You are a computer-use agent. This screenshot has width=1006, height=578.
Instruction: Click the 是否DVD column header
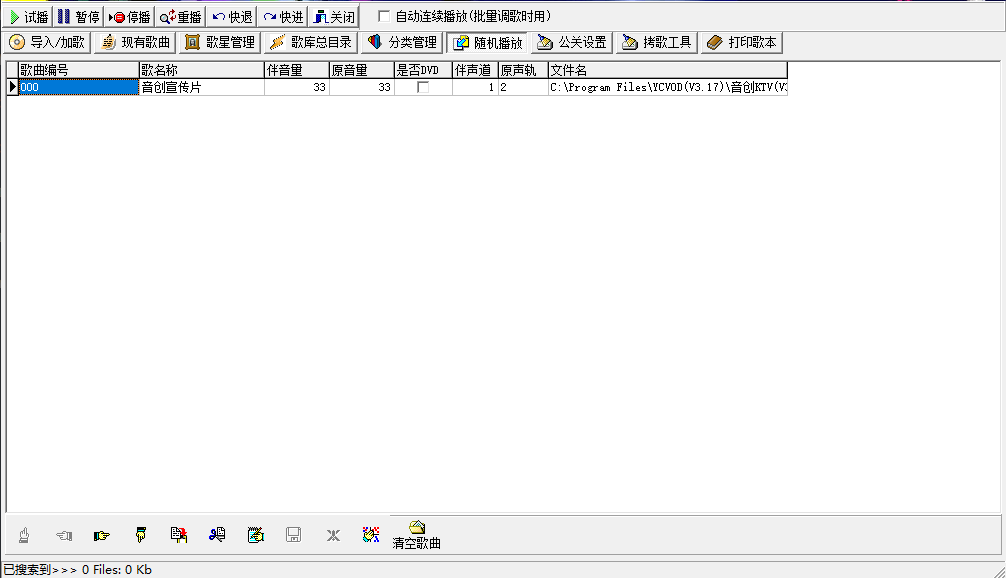tap(423, 70)
